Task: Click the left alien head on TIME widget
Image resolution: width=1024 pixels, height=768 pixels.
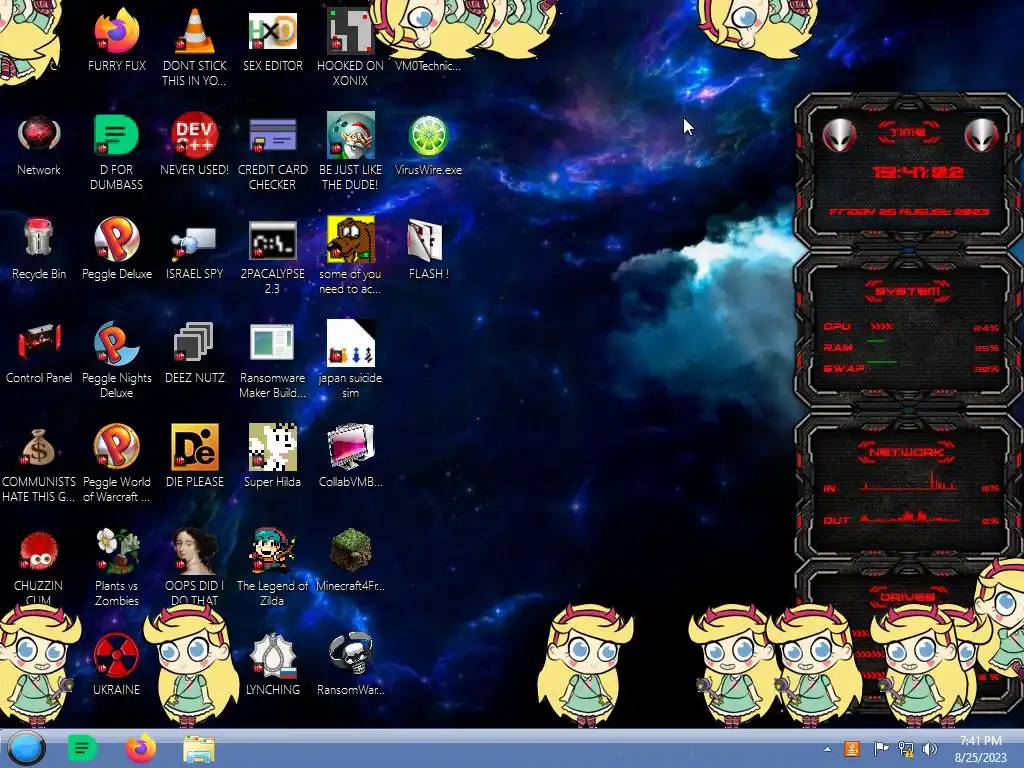Action: coord(839,136)
